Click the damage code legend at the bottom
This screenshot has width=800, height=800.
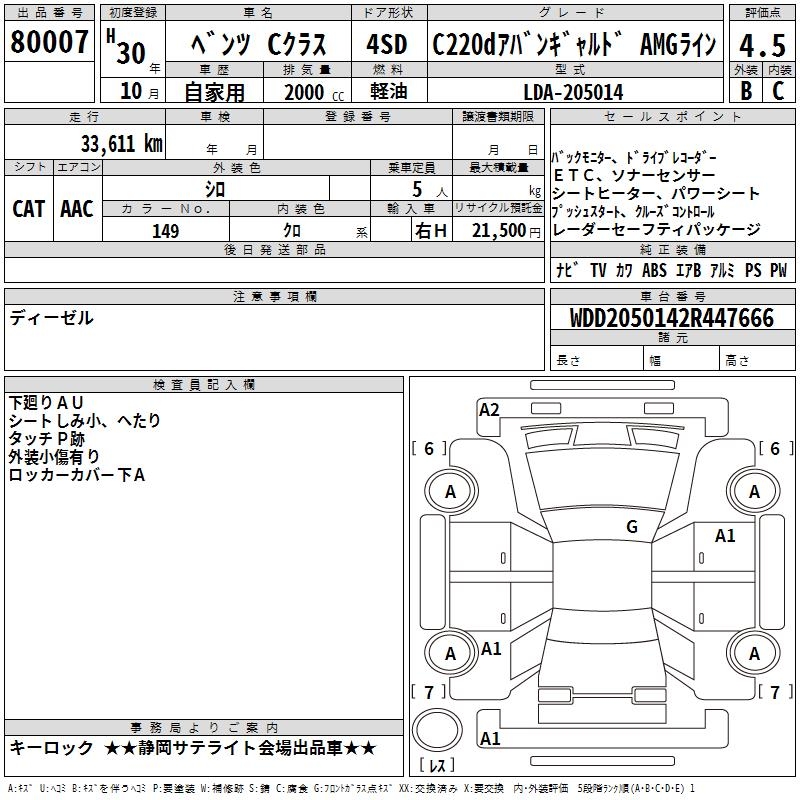pyautogui.click(x=352, y=788)
